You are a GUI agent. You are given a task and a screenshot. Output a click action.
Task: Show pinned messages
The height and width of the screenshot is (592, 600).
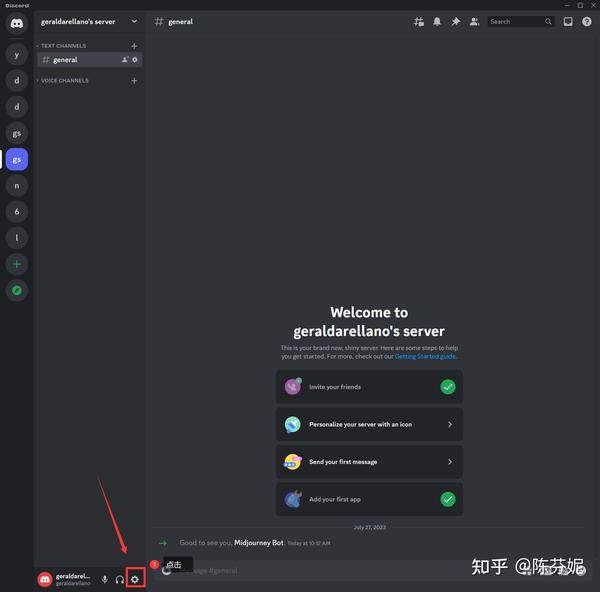click(x=455, y=21)
